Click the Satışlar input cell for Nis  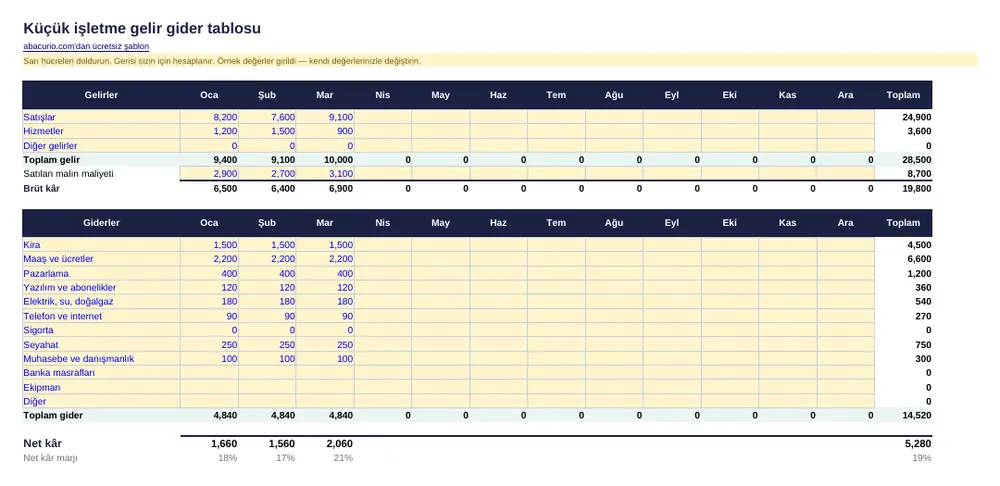(x=383, y=117)
